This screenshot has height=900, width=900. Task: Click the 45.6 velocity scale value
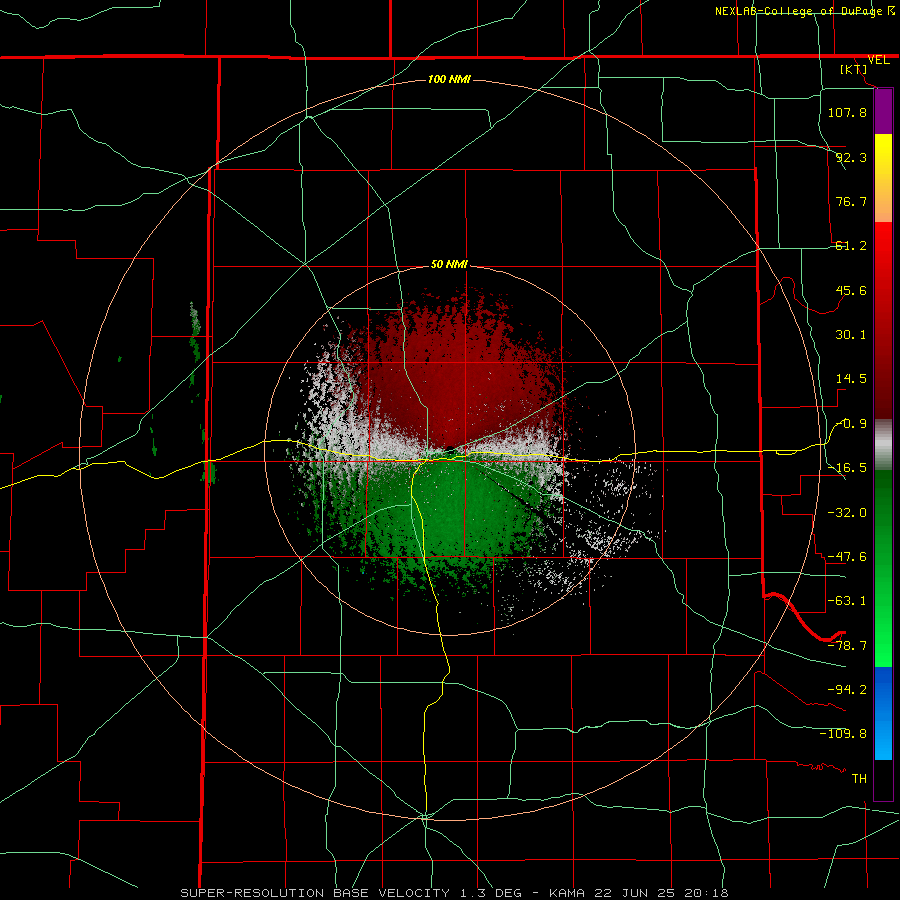tap(851, 290)
